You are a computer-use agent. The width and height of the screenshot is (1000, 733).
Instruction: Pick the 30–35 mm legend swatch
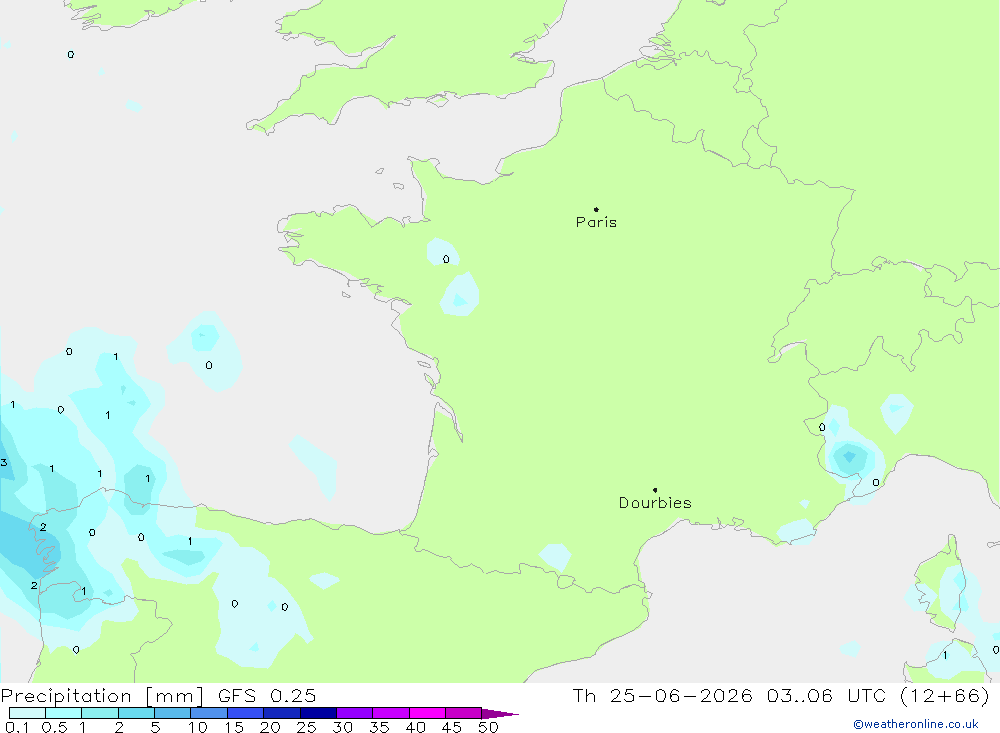(355, 713)
